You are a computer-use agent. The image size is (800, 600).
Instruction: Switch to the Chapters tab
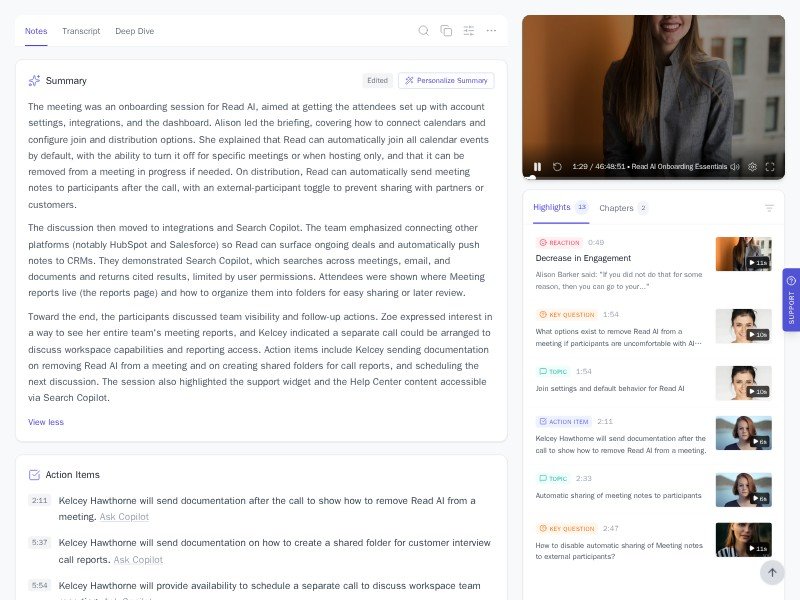[616, 208]
